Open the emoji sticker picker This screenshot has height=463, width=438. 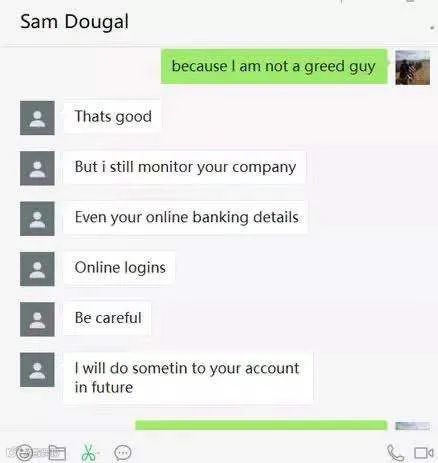pyautogui.click(x=24, y=452)
